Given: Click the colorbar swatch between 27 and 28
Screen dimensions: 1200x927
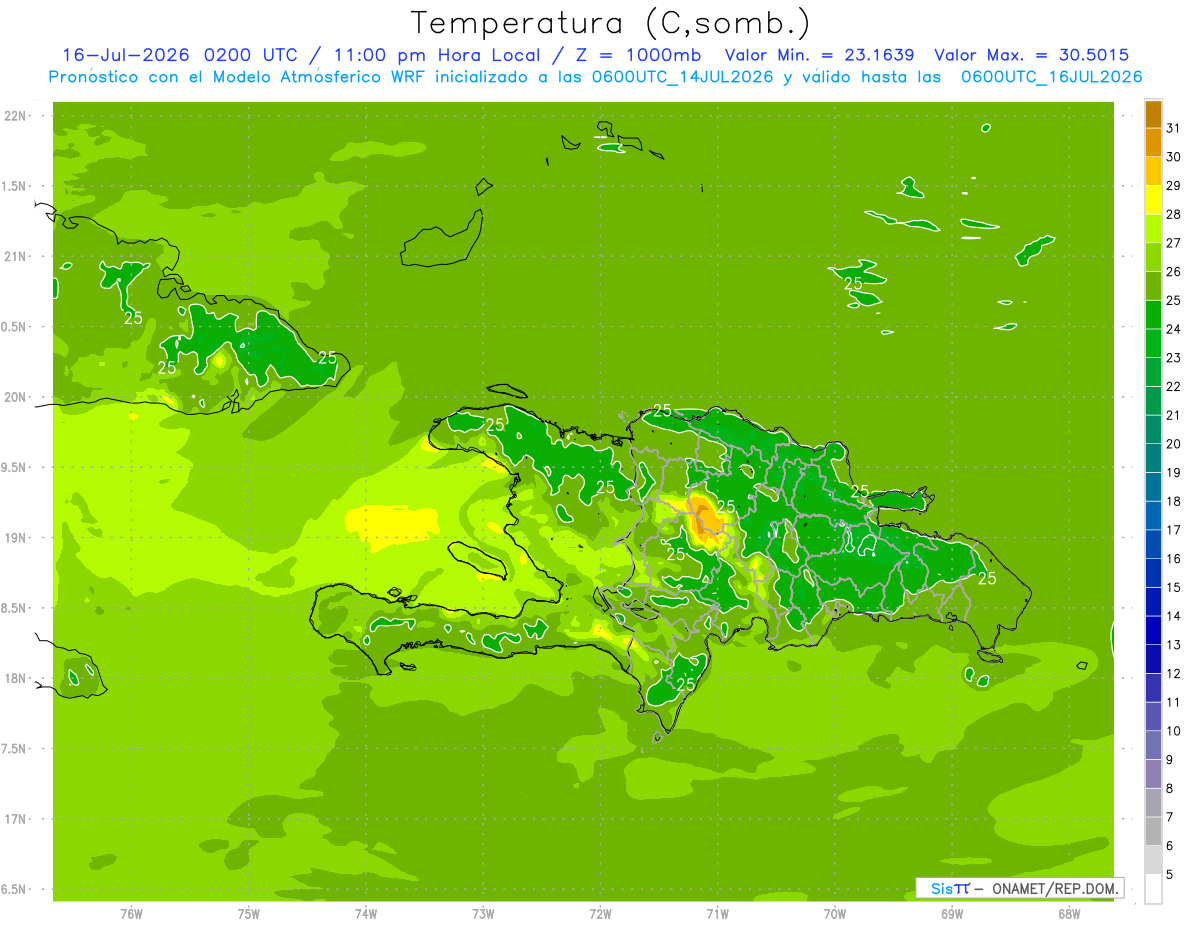Looking at the screenshot, I should (1153, 229).
